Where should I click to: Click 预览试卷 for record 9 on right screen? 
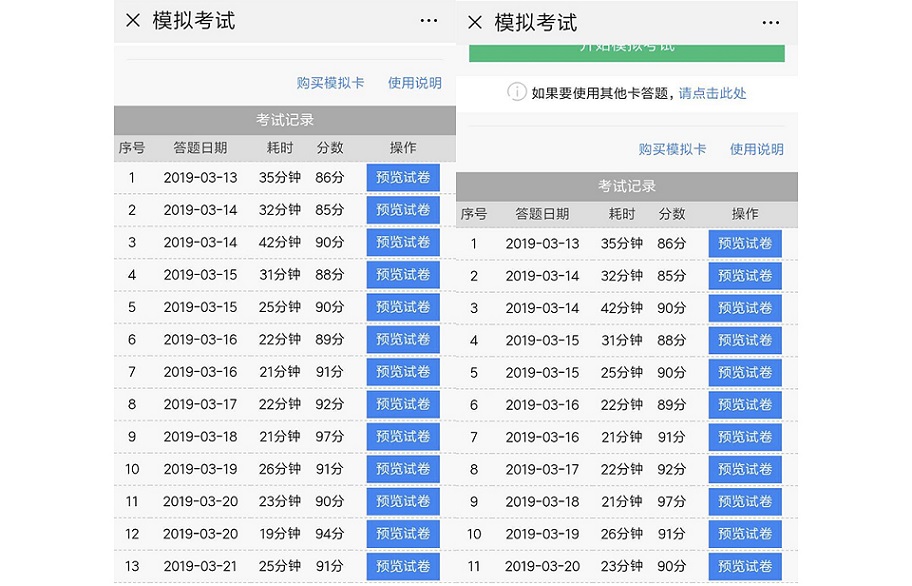[x=745, y=502]
